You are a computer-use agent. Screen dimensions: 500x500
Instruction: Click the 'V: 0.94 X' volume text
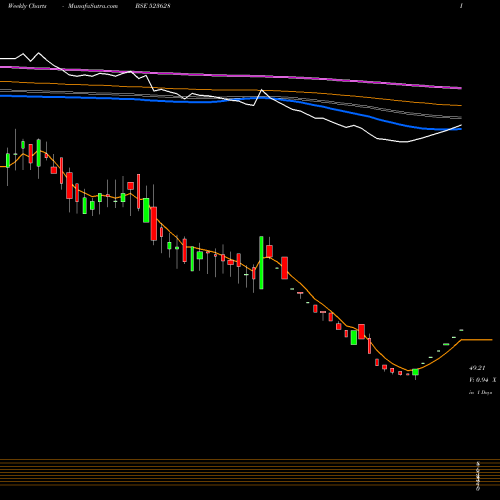pos(482,380)
